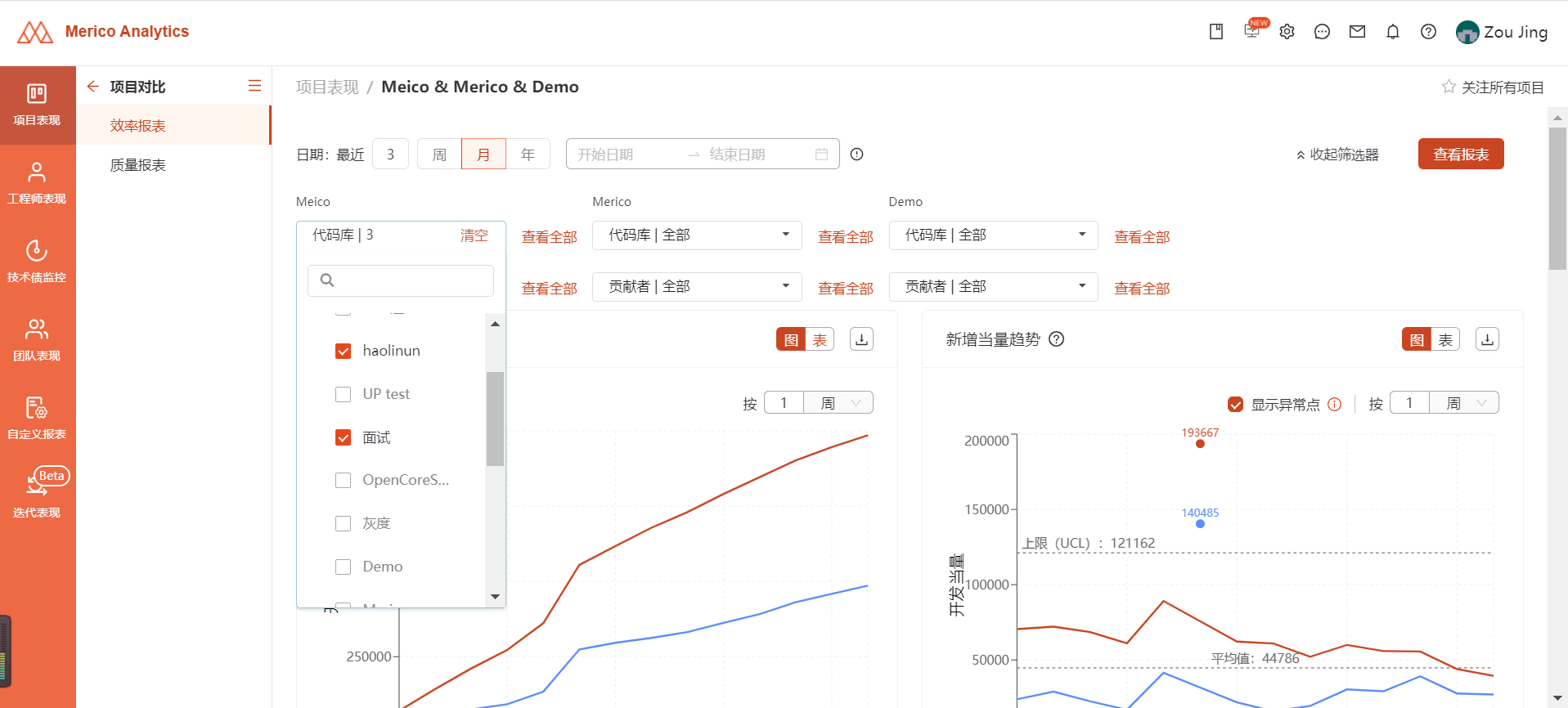Expand Demo 代码库 | 全部 dropdown
The width and height of the screenshot is (1568, 708).
click(x=993, y=235)
